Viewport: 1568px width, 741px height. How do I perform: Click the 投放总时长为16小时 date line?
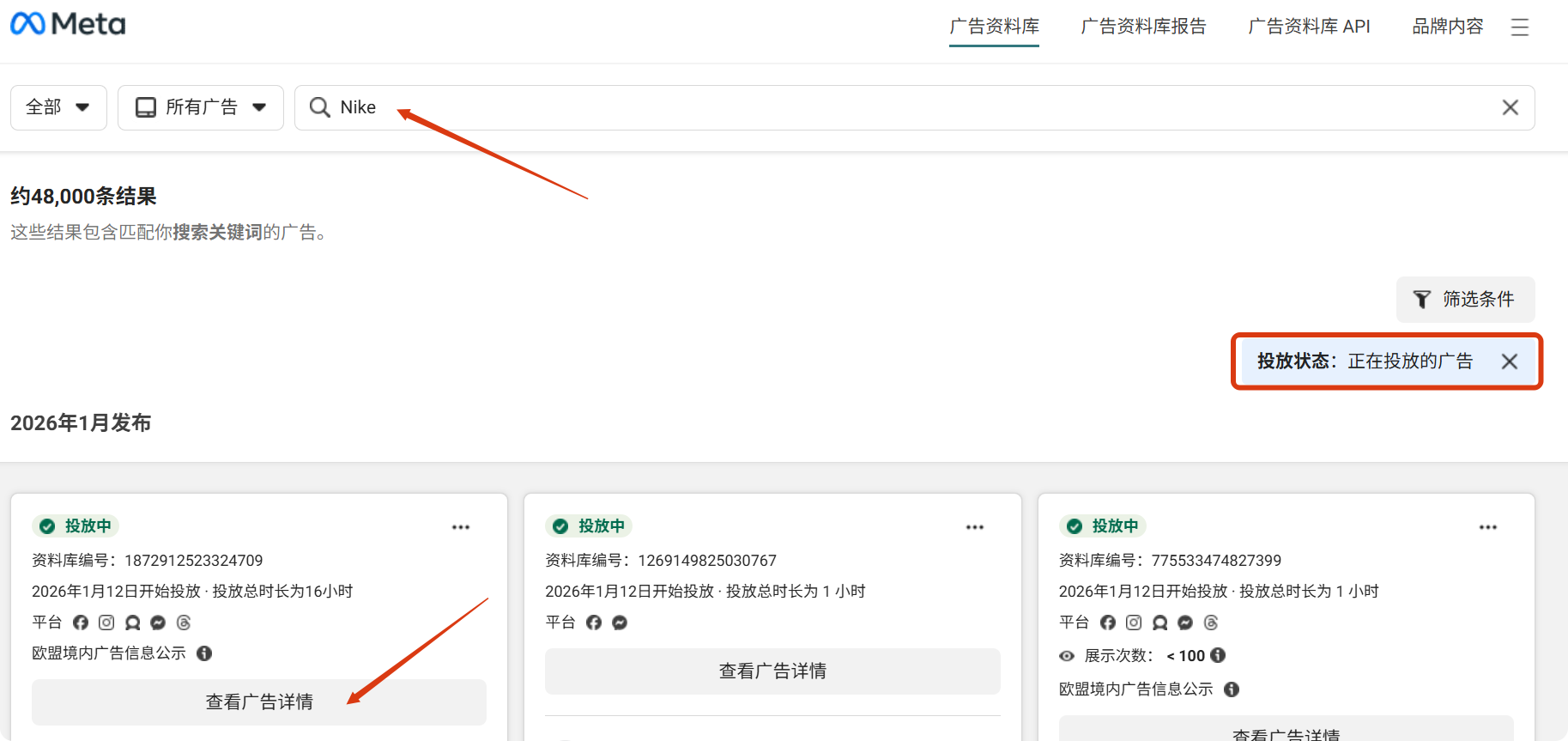(192, 592)
